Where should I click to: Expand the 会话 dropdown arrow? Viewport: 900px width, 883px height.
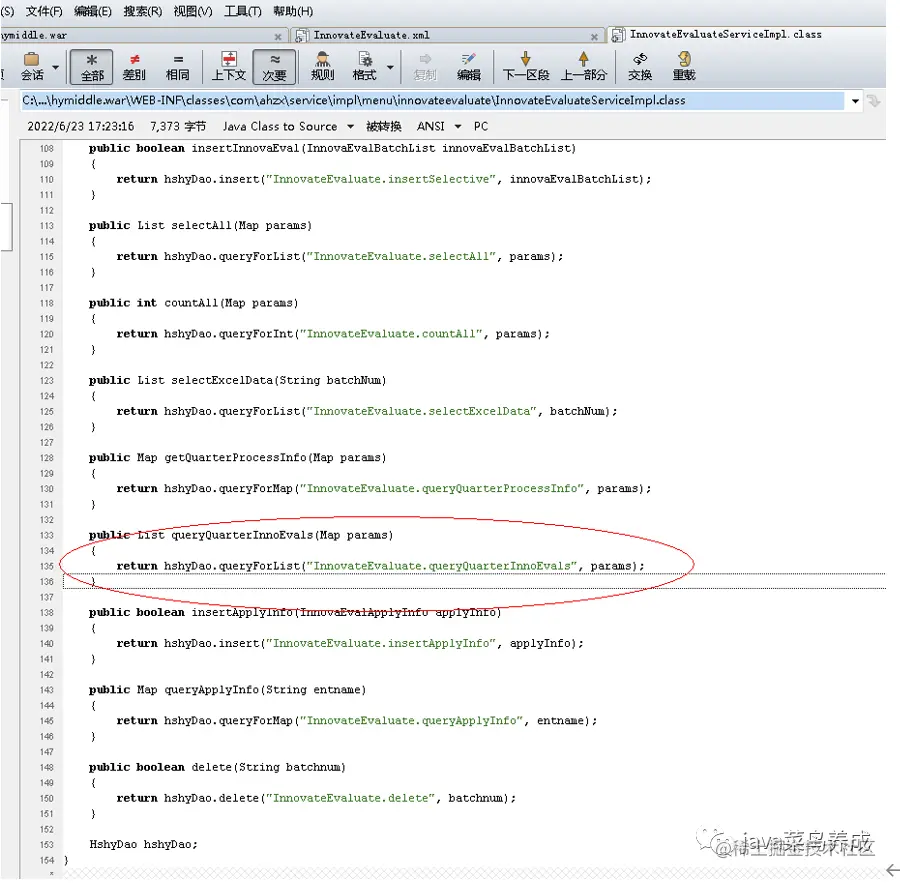pyautogui.click(x=56, y=67)
